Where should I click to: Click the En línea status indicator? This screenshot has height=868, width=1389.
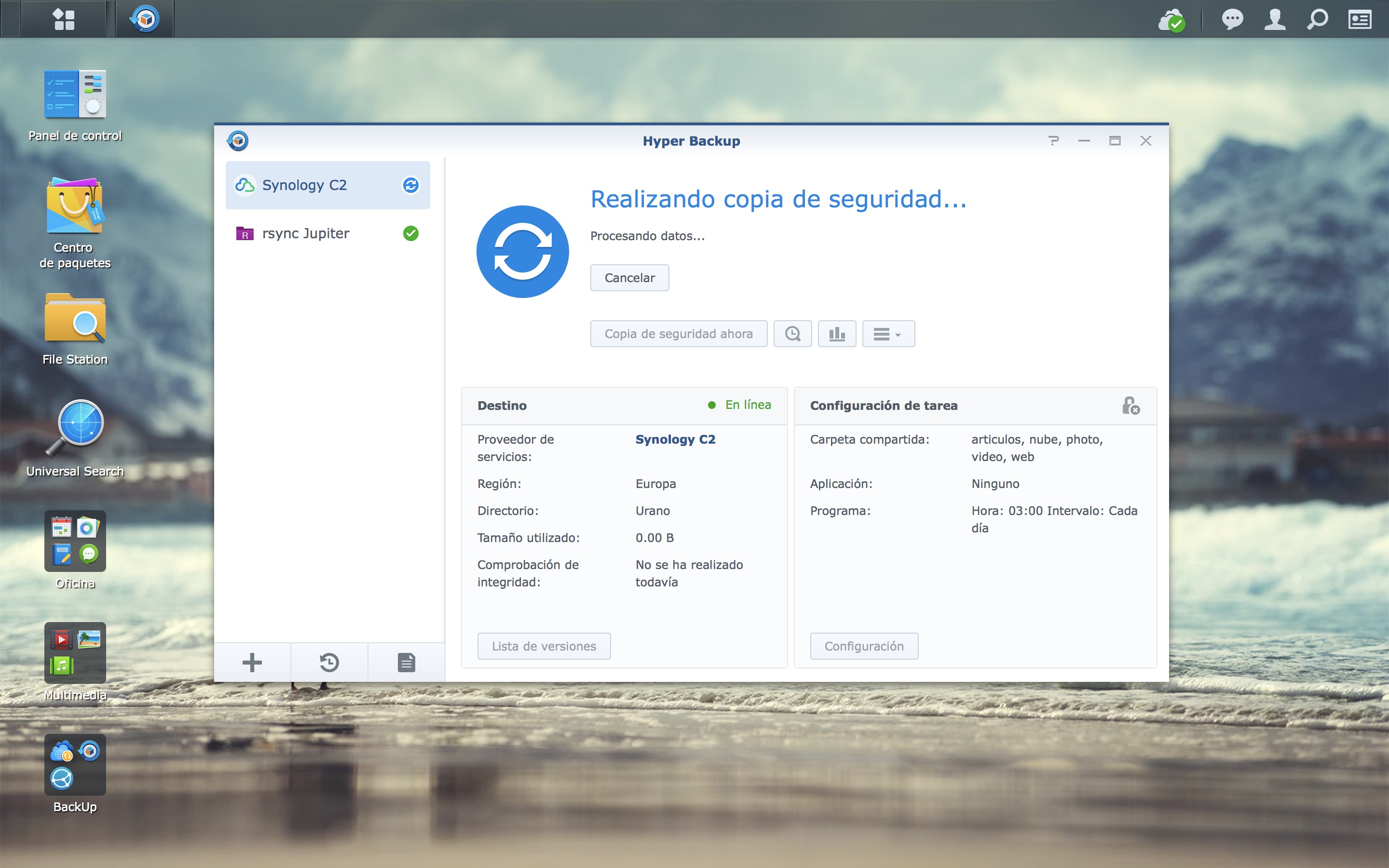coord(740,405)
